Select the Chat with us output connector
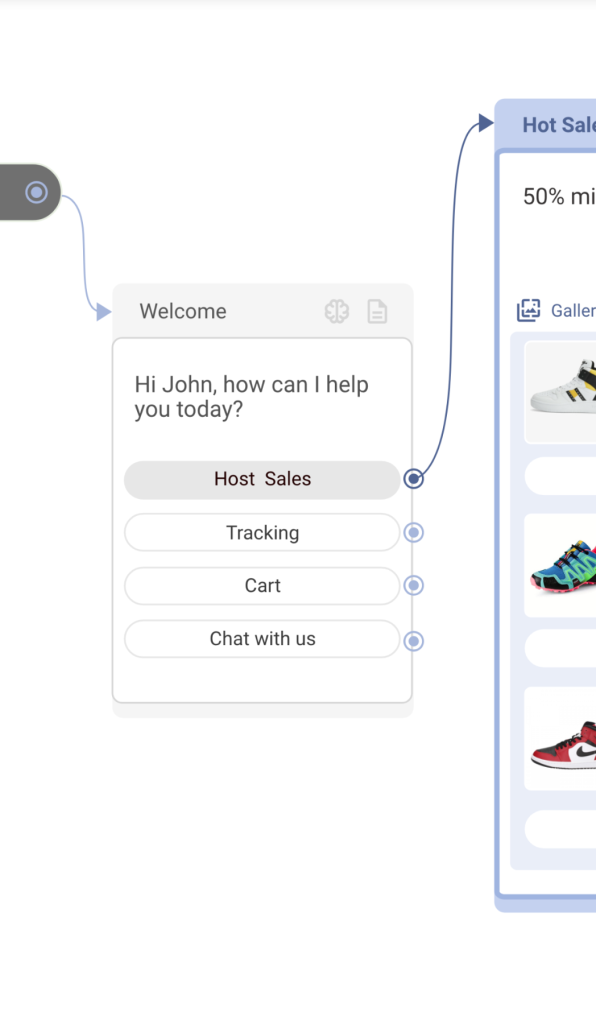Image resolution: width=596 pixels, height=1024 pixels. (x=413, y=641)
